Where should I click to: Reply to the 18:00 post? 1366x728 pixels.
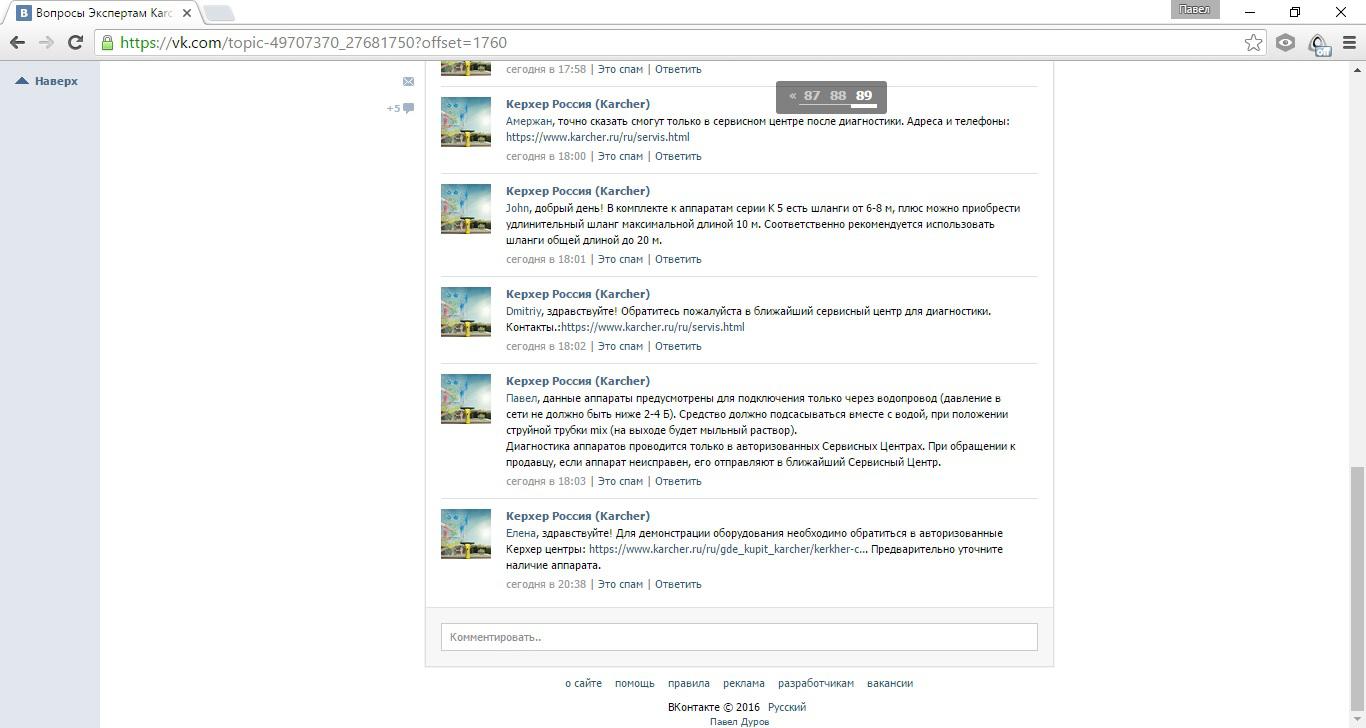coord(678,156)
